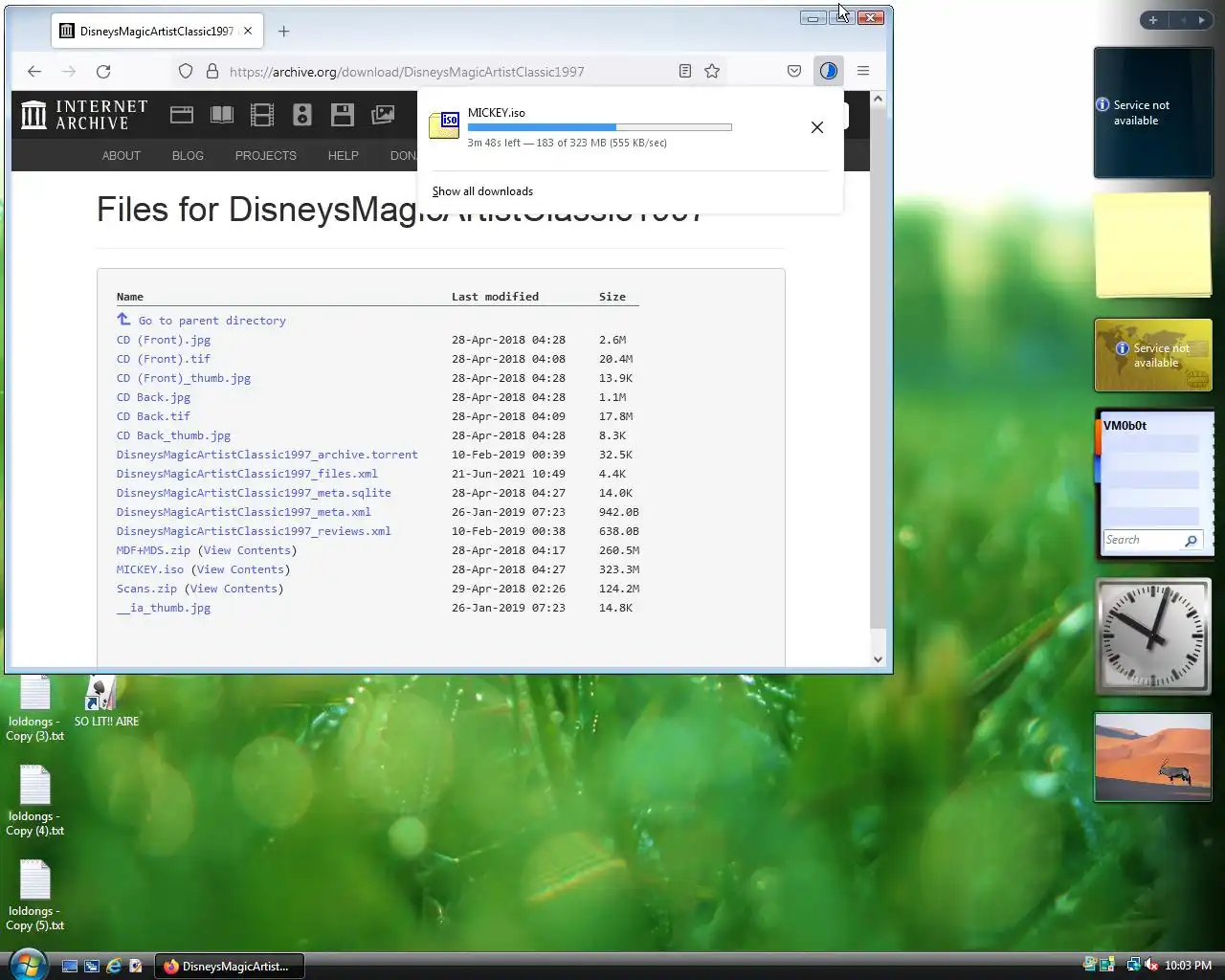The width and height of the screenshot is (1225, 980).
Task: Cancel the MICKEY.iso download
Action: tap(817, 127)
